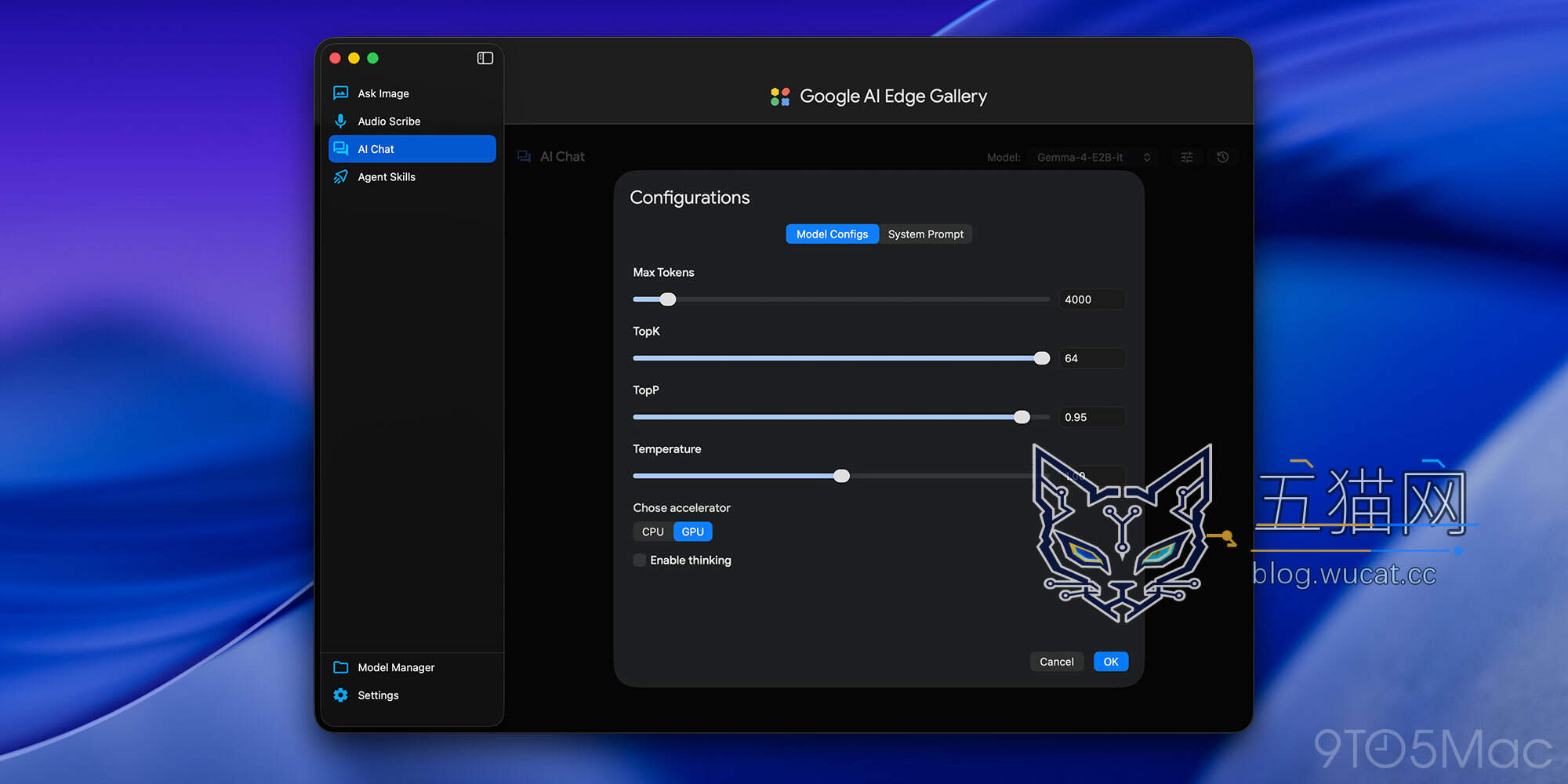Open the Gemma-4-E2B-it model dropdown

[x=1093, y=157]
